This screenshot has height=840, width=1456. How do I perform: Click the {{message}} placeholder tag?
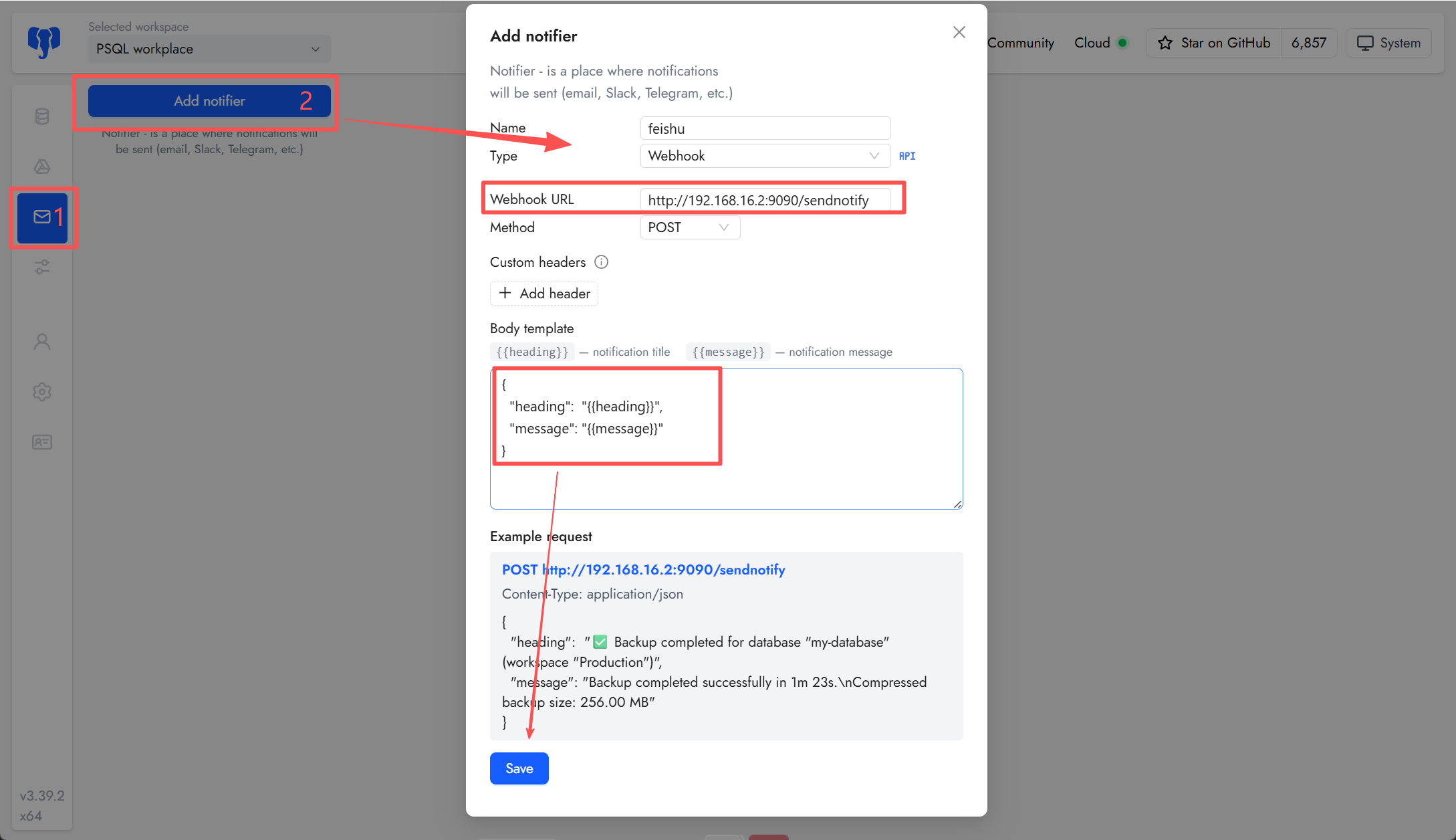[x=728, y=352]
